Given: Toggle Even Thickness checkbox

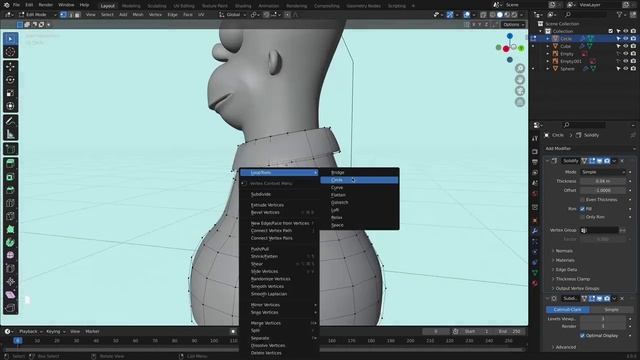Looking at the screenshot, I should (582, 200).
